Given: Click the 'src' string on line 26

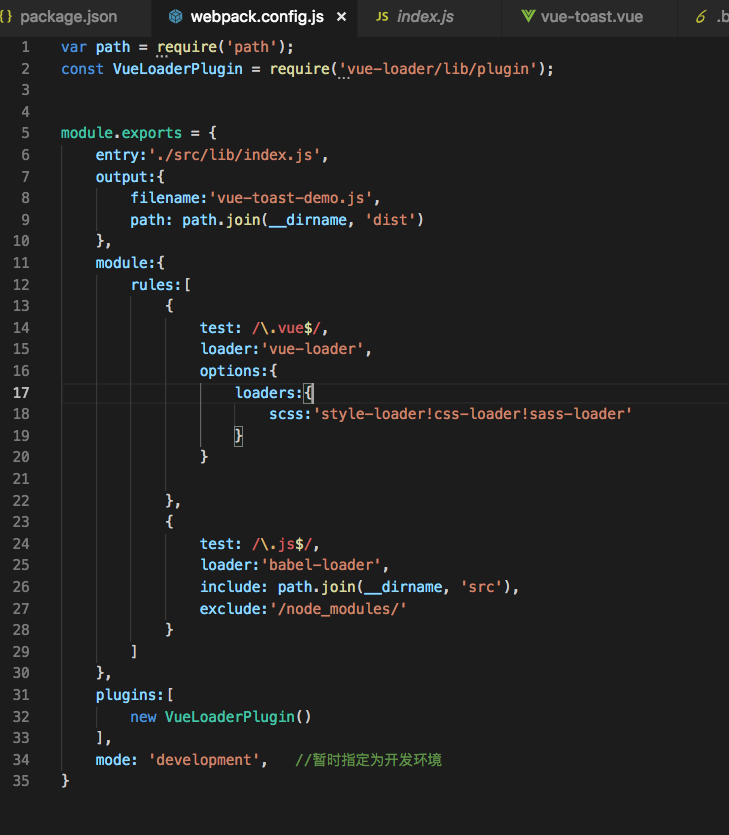Looking at the screenshot, I should click(481, 587).
